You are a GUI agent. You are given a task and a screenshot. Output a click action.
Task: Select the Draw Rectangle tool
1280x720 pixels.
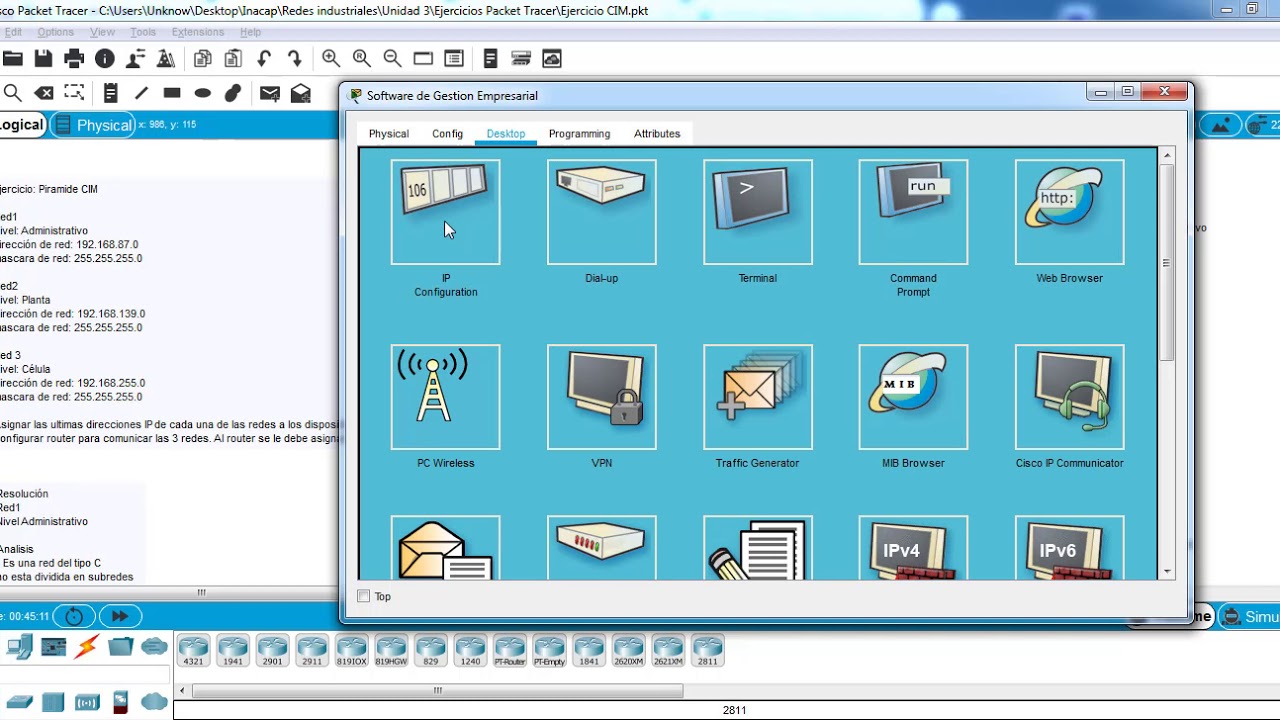click(x=172, y=93)
